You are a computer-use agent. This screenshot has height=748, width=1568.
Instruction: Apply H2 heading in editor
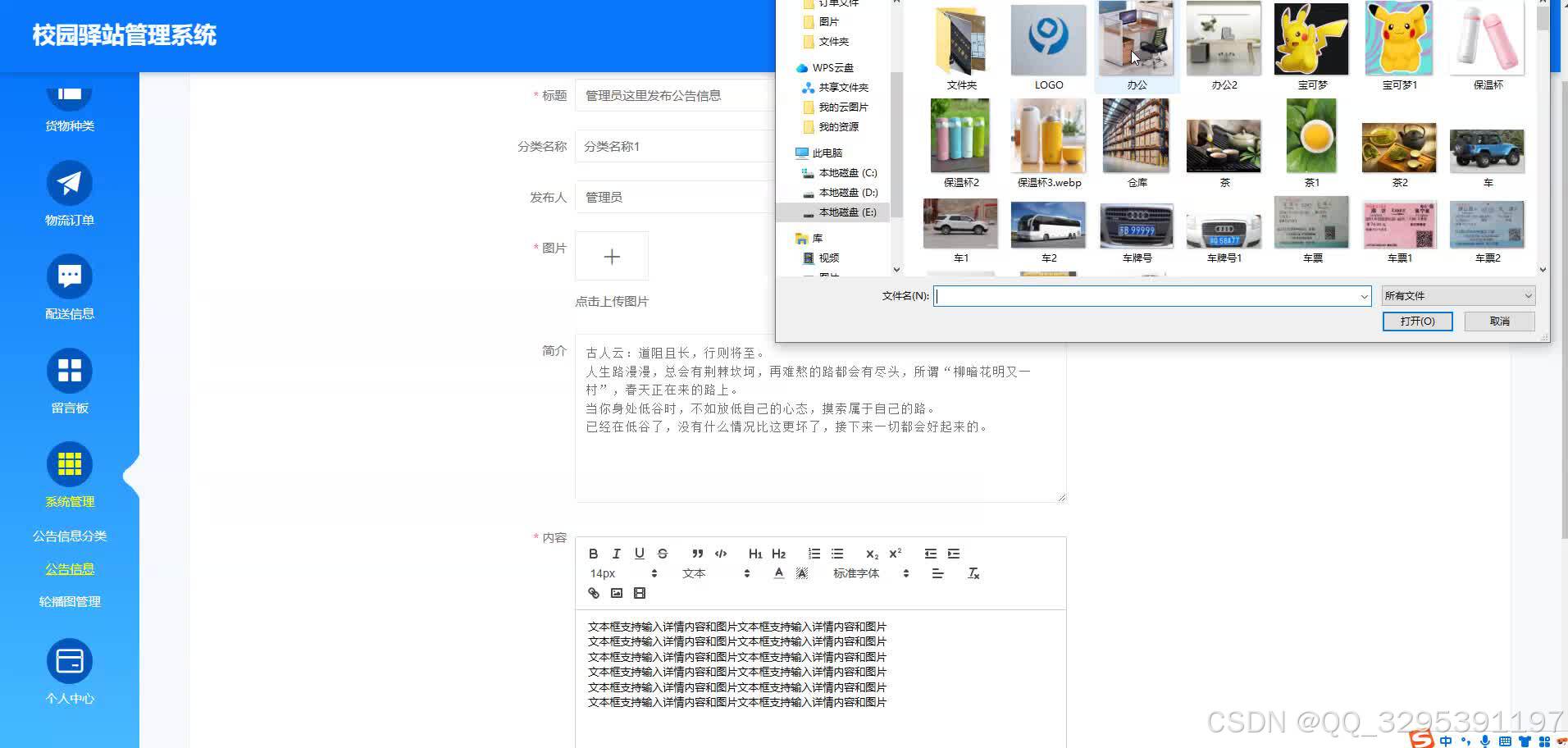point(779,554)
